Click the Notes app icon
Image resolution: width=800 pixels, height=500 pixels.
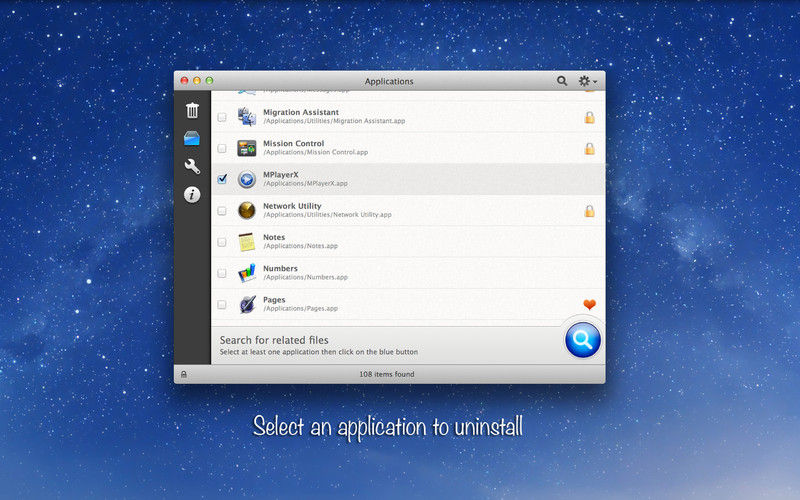247,242
